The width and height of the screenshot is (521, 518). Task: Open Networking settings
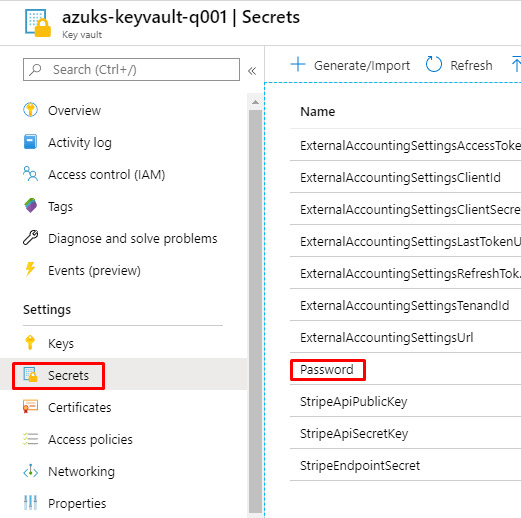[81, 472]
